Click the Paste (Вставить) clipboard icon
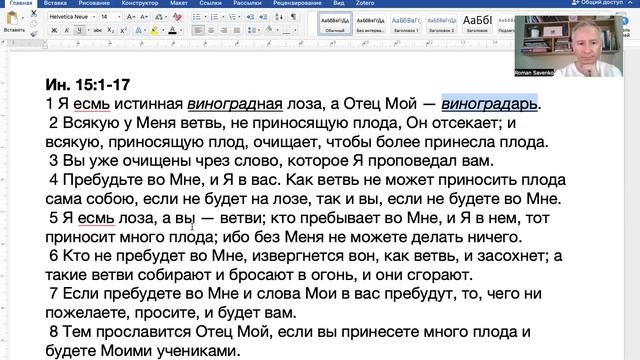This screenshot has width=640, height=360. pyautogui.click(x=13, y=18)
